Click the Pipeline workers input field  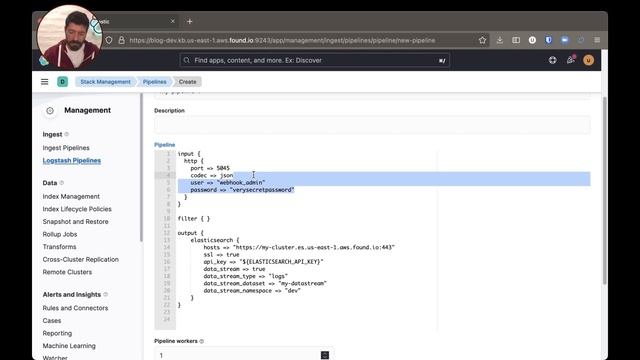[x=244, y=354]
